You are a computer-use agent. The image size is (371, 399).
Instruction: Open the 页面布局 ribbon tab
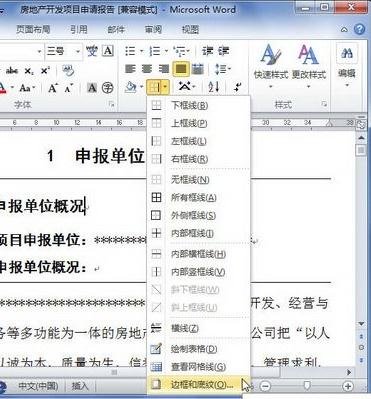click(33, 29)
